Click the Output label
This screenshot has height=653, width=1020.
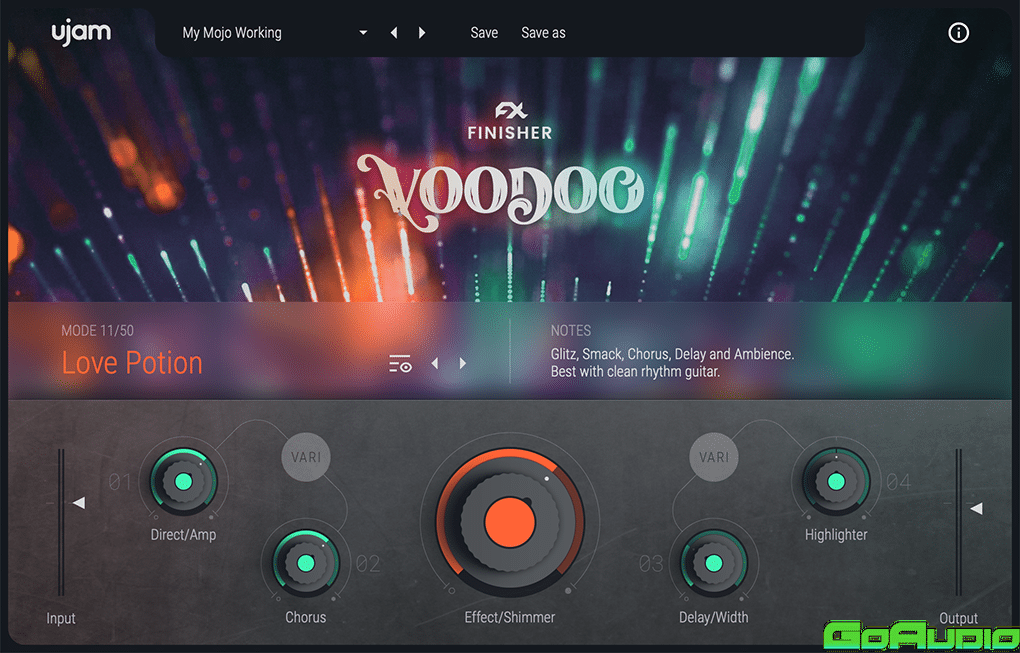click(958, 618)
